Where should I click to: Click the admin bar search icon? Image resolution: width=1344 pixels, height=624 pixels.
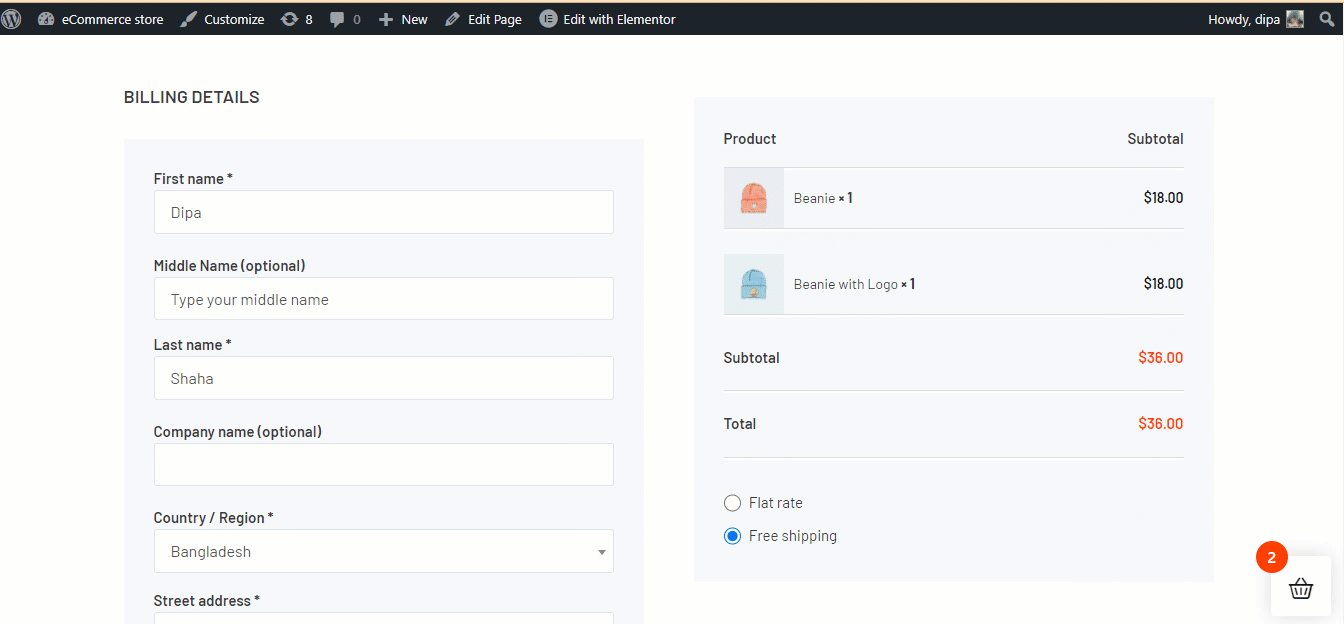[1326, 19]
